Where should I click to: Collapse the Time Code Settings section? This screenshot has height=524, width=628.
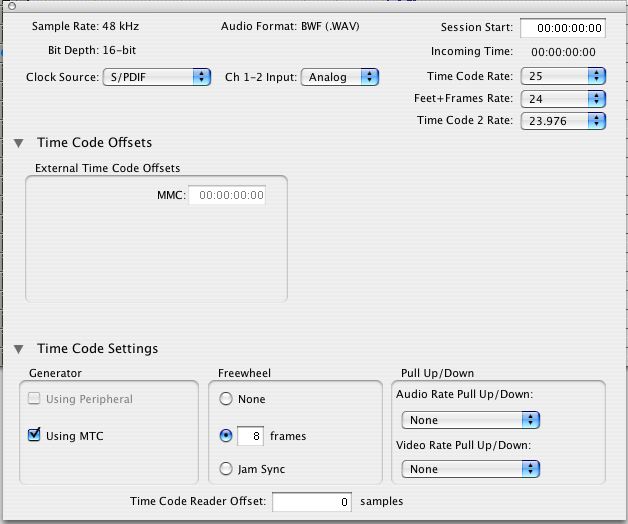coord(20,349)
